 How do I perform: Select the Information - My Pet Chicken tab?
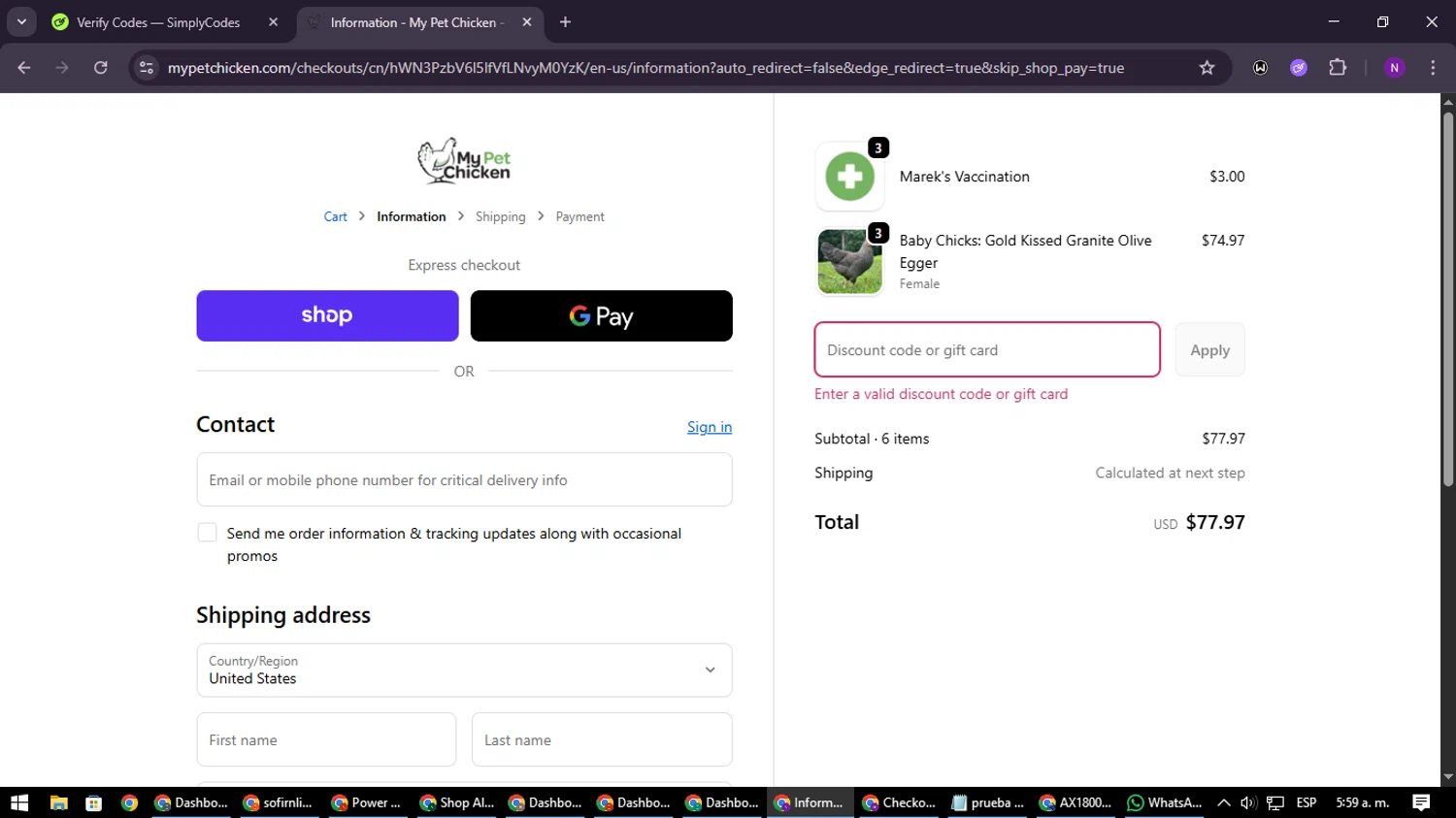419,21
